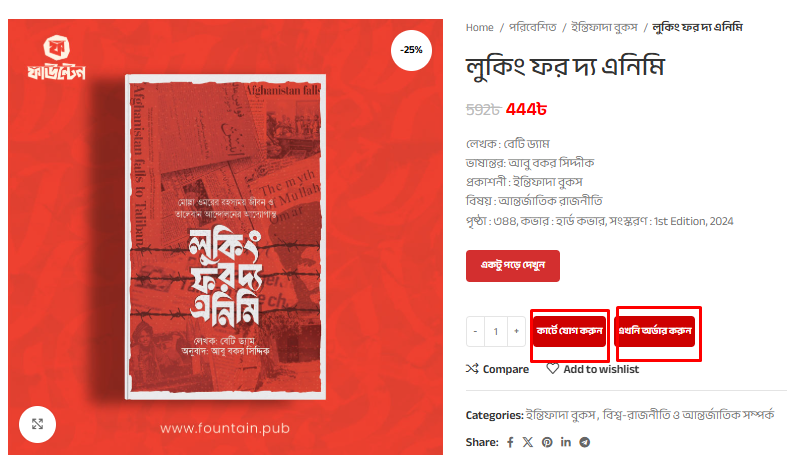This screenshot has height=462, width=787.
Task: Click the এখনি অর্ডার করুন order now button
Action: click(654, 331)
